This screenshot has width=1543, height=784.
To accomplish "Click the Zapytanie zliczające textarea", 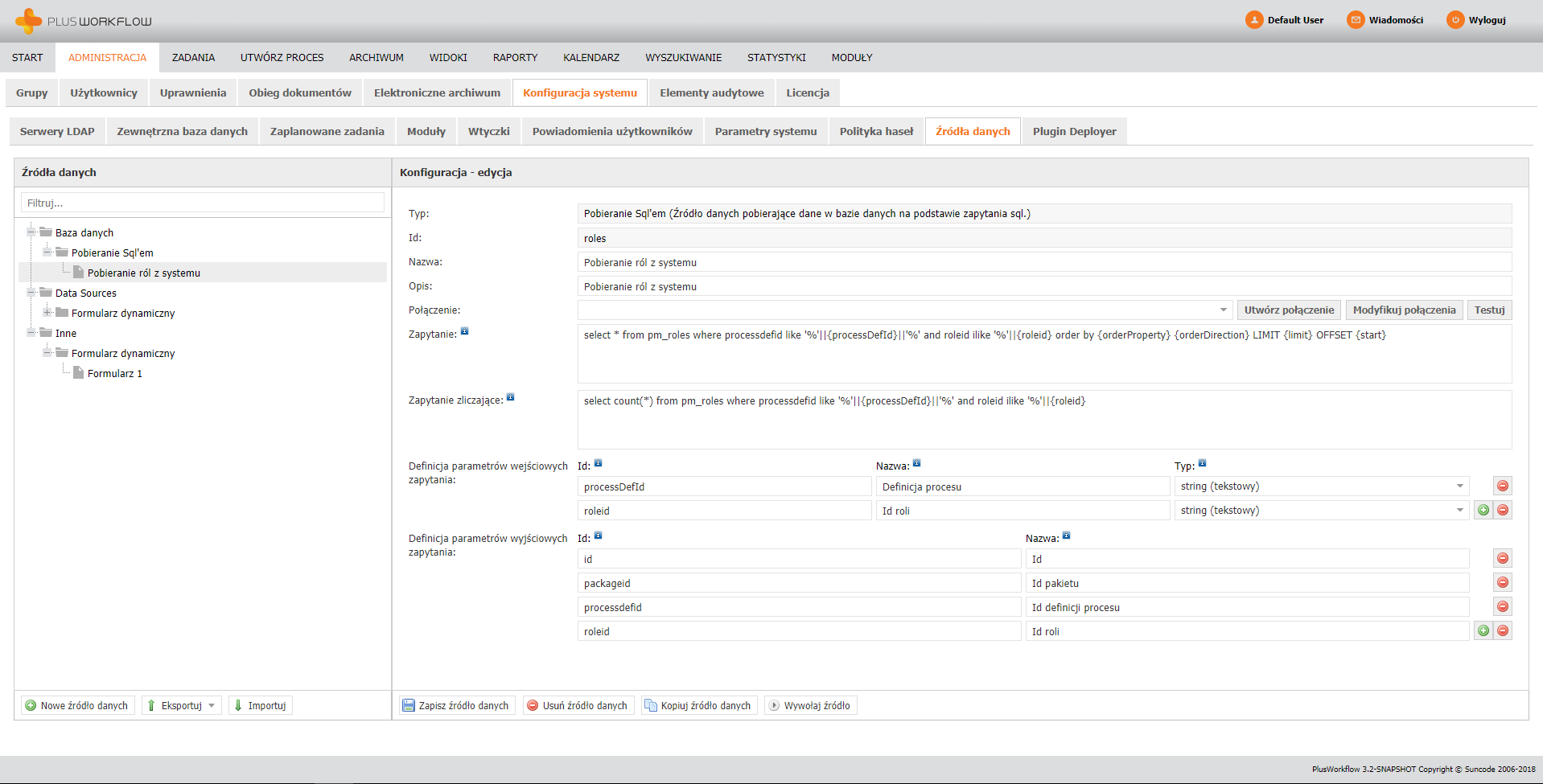I will (1044, 420).
